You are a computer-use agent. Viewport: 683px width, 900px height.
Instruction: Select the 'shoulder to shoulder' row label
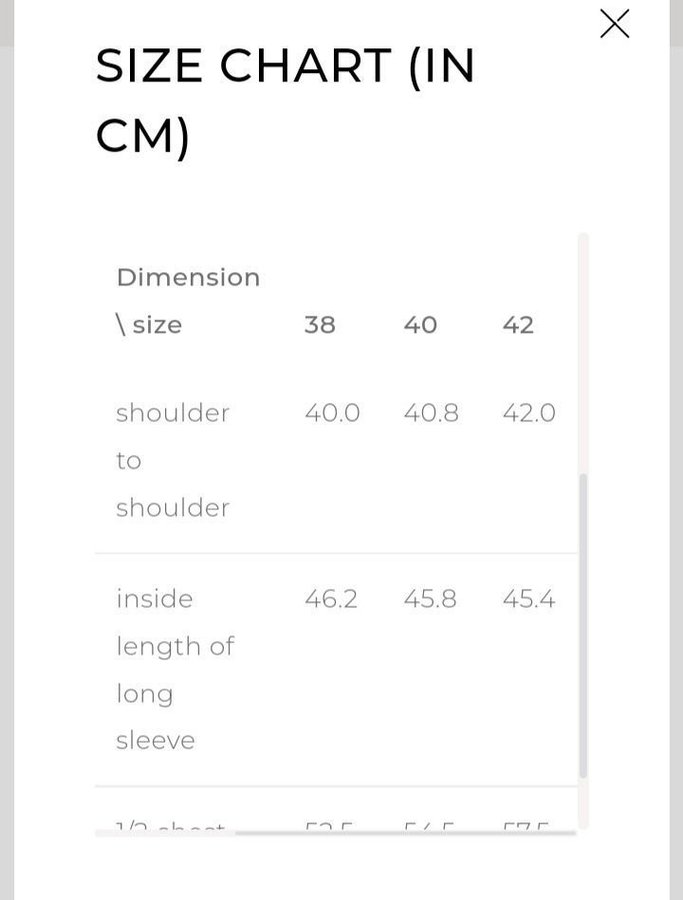pyautogui.click(x=172, y=460)
